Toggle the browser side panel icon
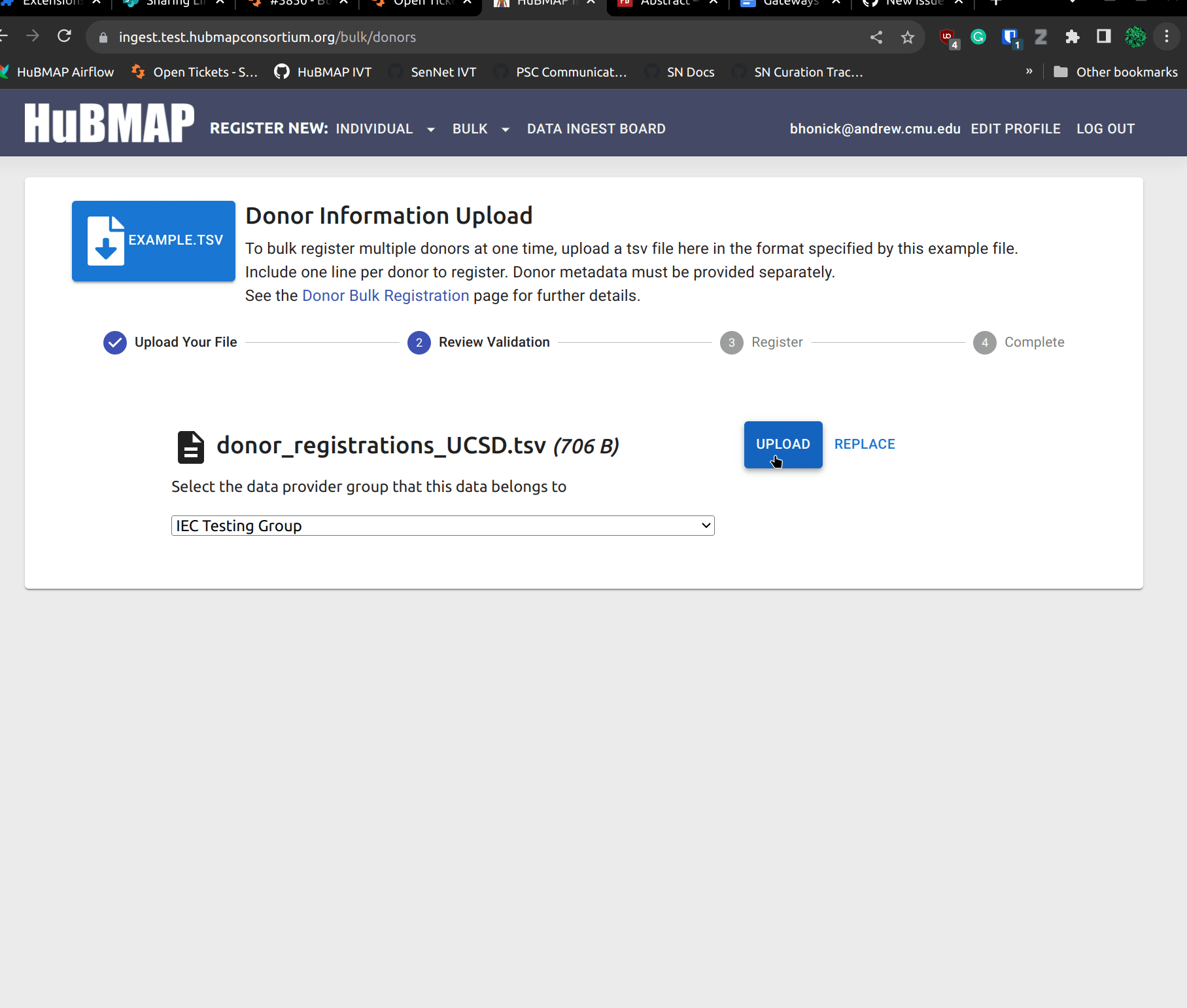This screenshot has height=1008, width=1187. tap(1104, 37)
